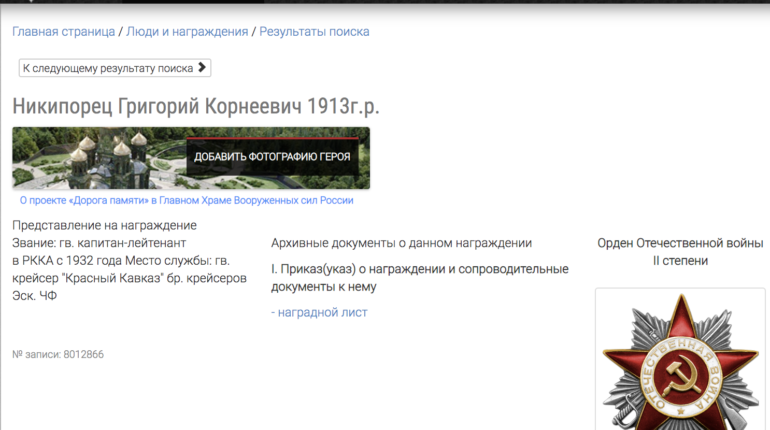Image resolution: width=770 pixels, height=430 pixels.
Task: Click 'Орден Отечественной войны II степени' title
Action: coord(680,252)
